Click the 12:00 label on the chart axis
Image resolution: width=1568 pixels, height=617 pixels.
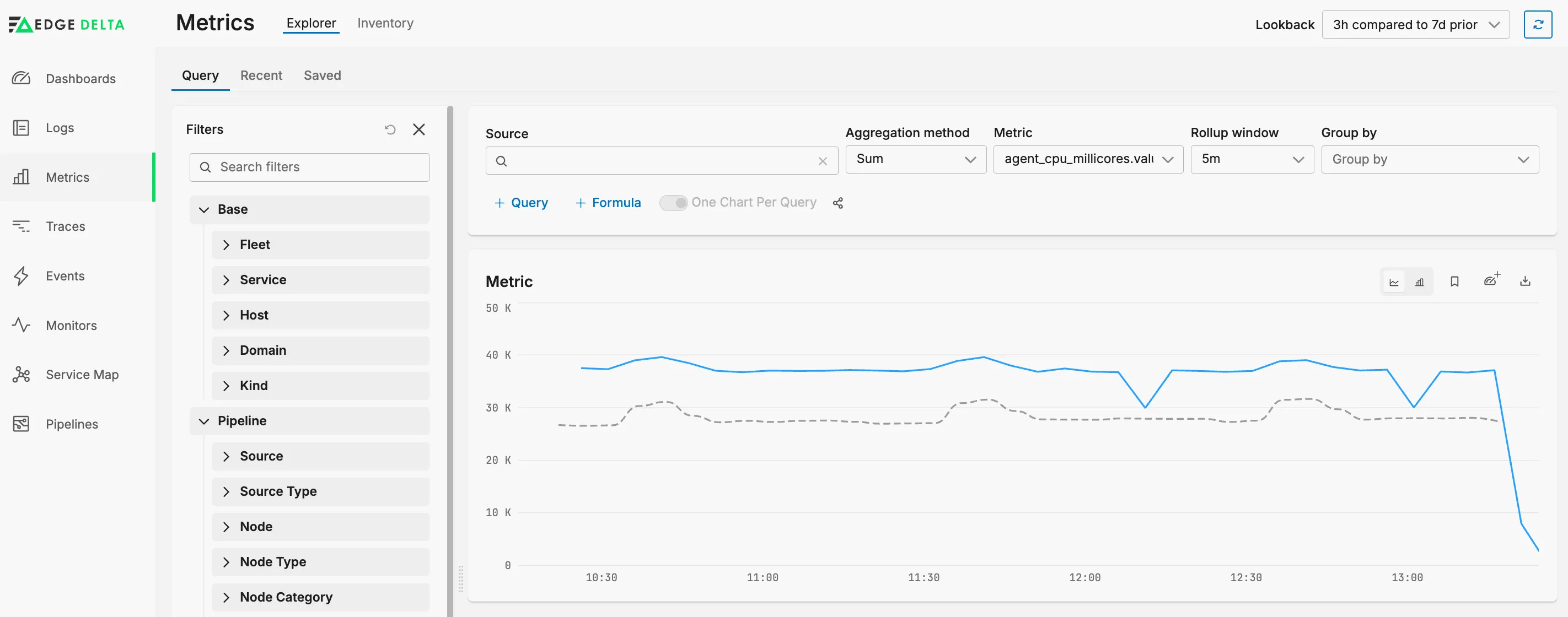coord(1084,577)
